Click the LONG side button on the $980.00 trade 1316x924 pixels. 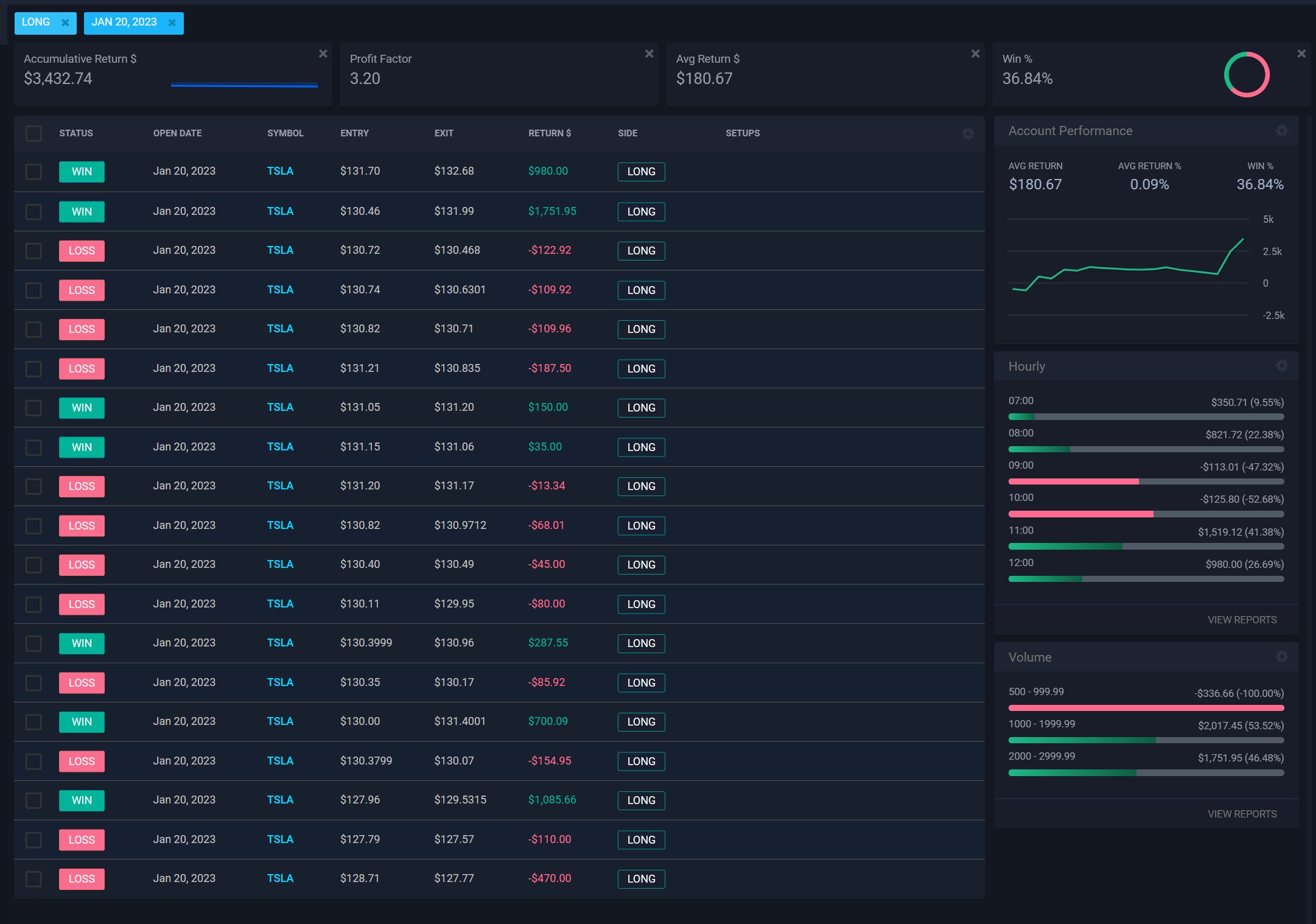(x=641, y=172)
